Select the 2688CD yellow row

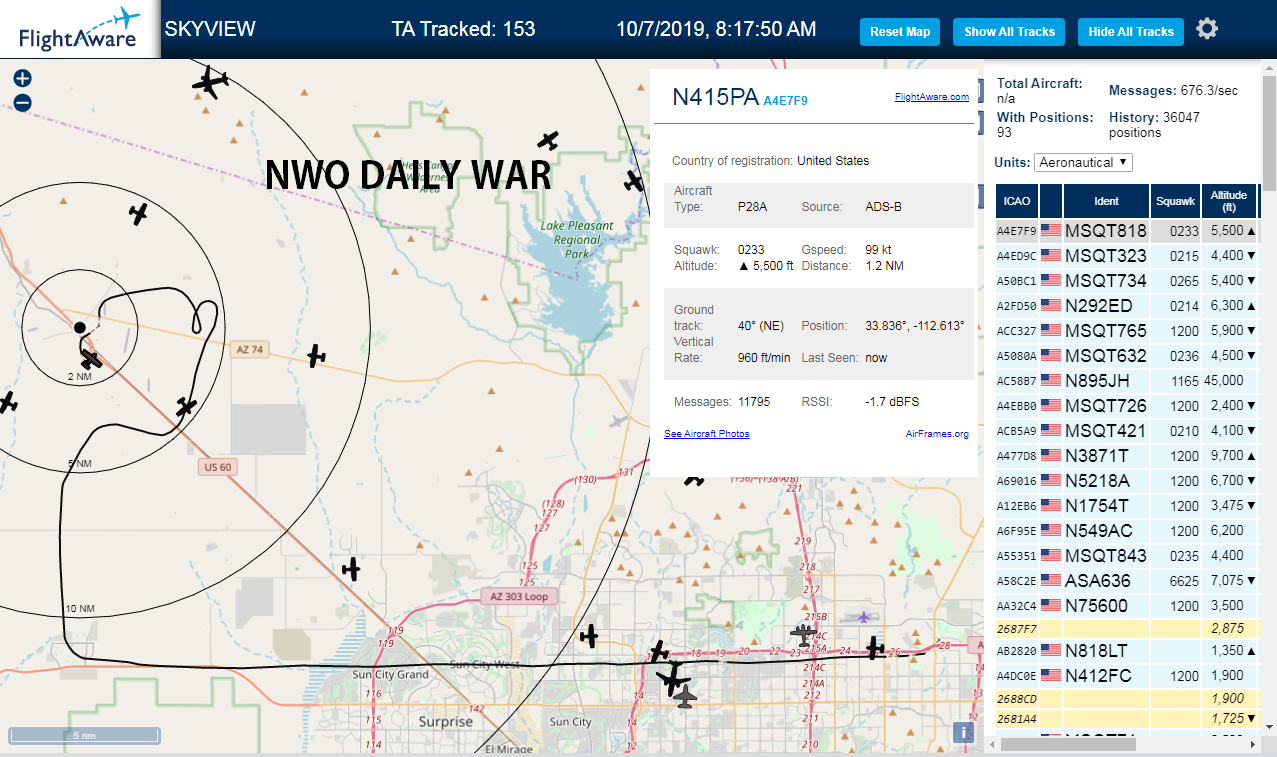[x=1127, y=698]
